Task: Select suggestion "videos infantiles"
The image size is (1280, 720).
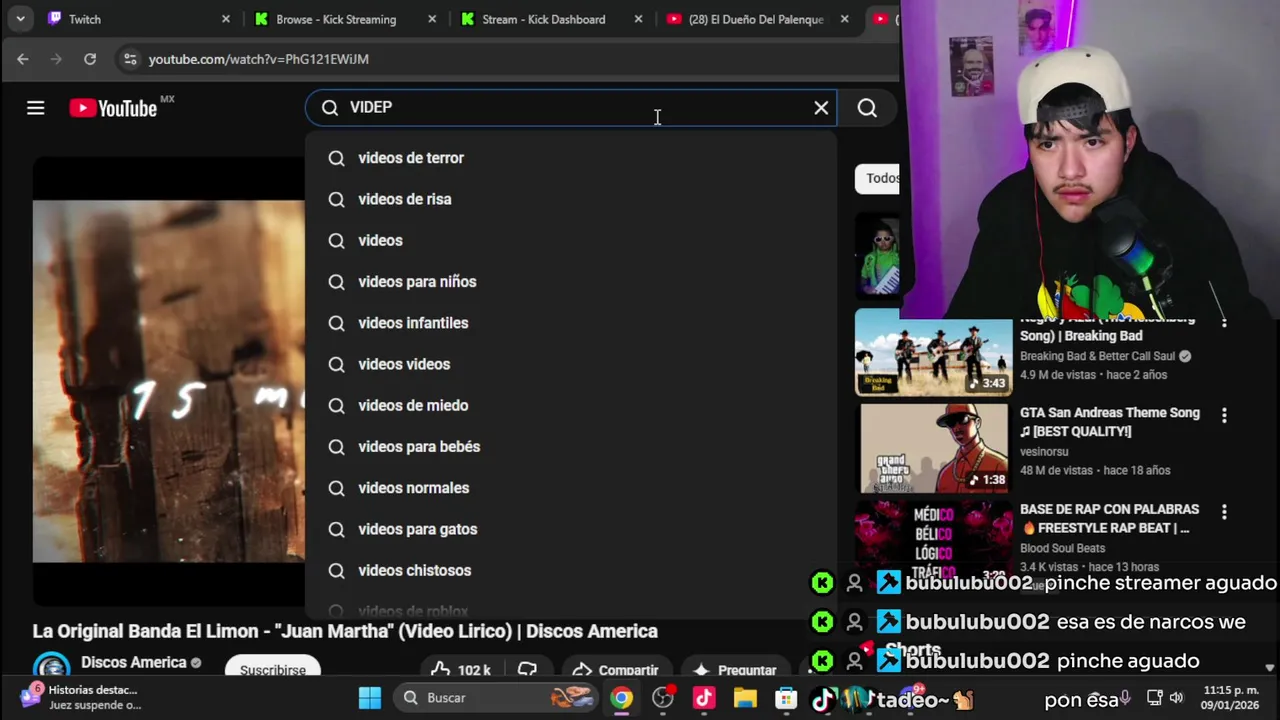Action: tap(571, 323)
